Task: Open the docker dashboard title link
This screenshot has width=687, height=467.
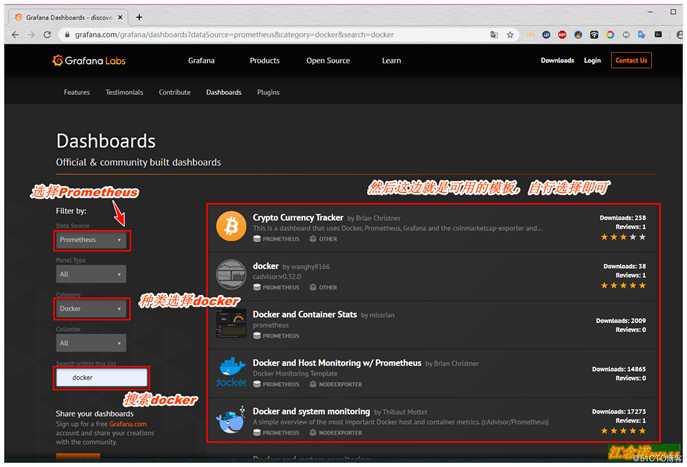Action: coord(266,266)
